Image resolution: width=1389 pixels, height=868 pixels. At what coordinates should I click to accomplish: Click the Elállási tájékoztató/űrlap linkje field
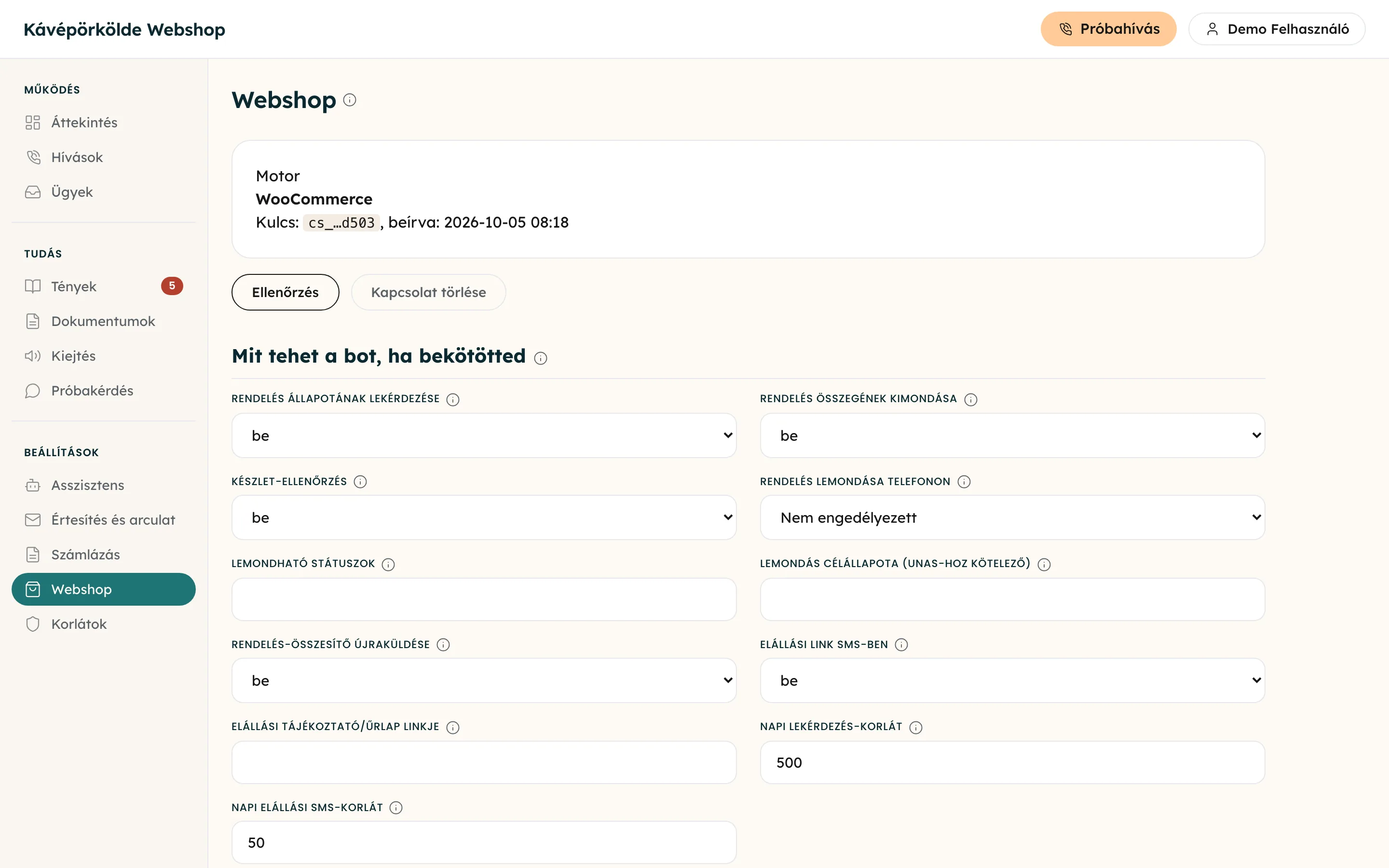click(x=484, y=762)
